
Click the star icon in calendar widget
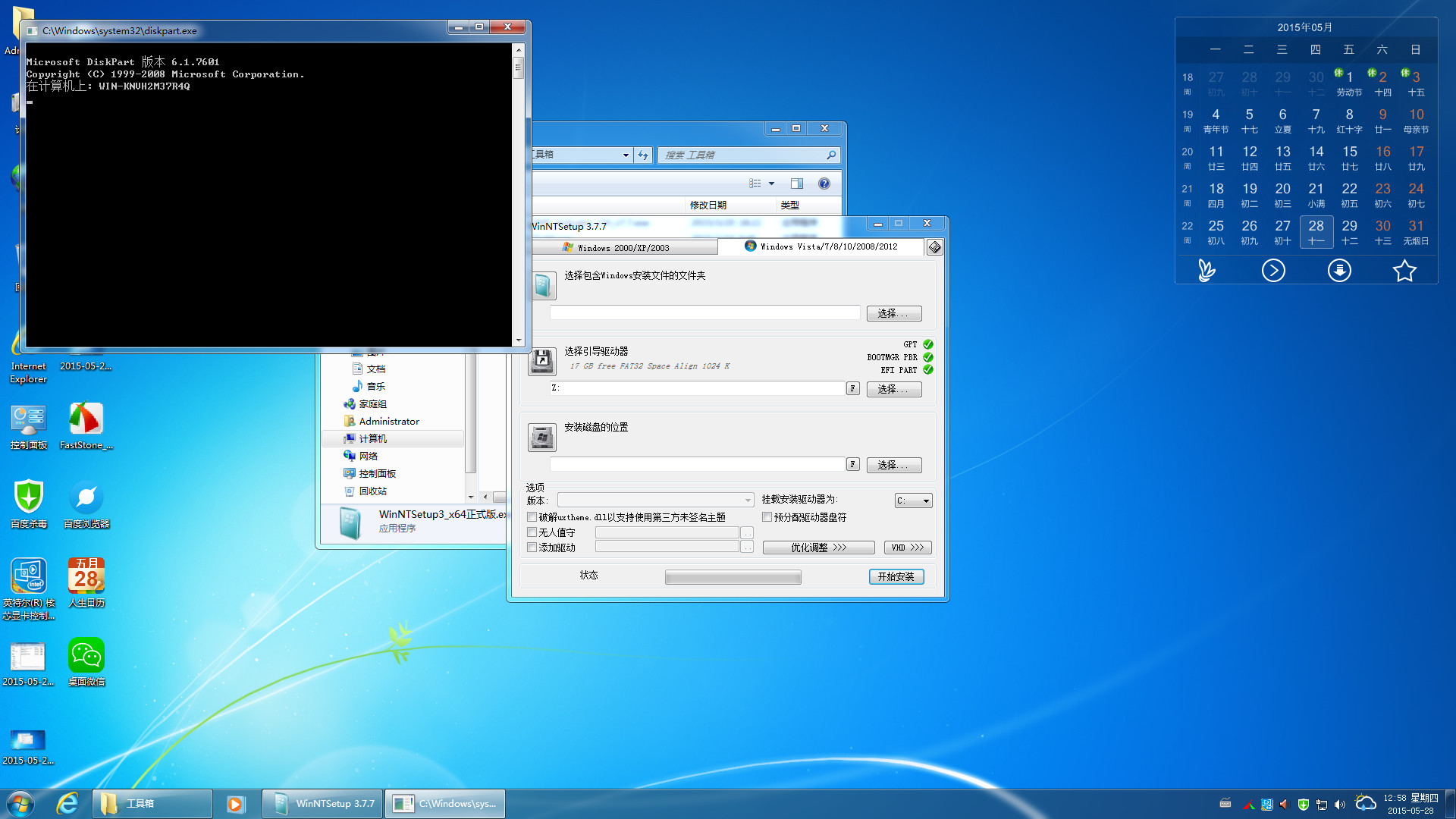coord(1404,270)
